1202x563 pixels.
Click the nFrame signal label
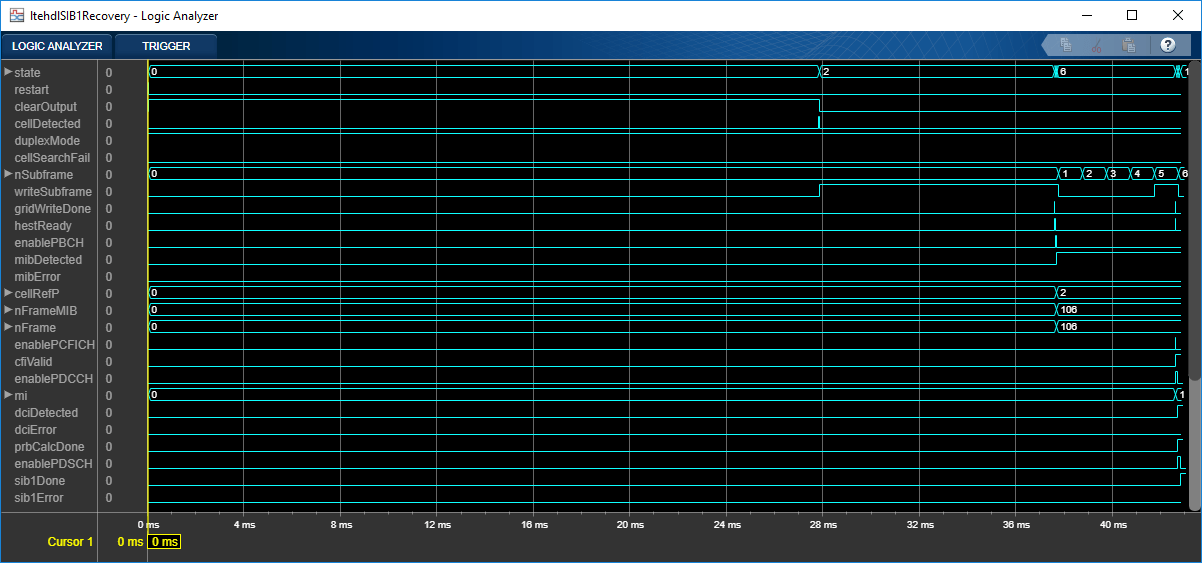(x=35, y=328)
